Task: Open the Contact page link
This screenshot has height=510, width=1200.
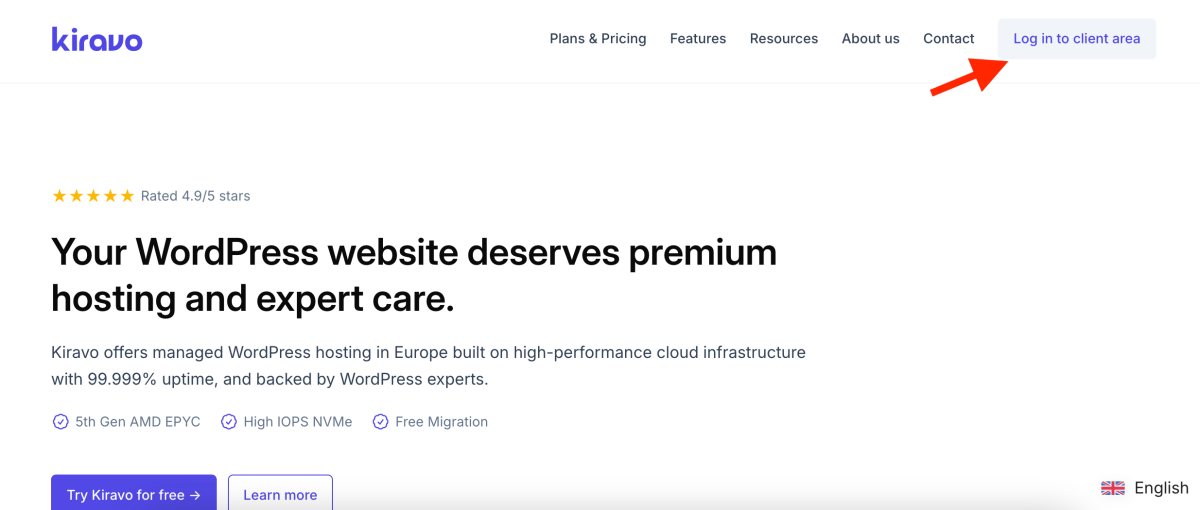Action: pyautogui.click(x=948, y=39)
